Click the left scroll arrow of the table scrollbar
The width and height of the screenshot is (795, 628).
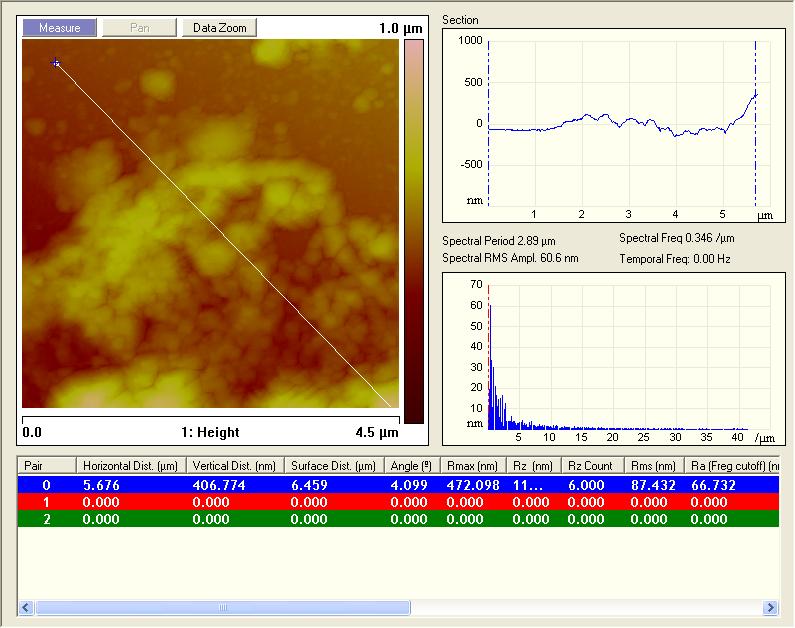26,607
